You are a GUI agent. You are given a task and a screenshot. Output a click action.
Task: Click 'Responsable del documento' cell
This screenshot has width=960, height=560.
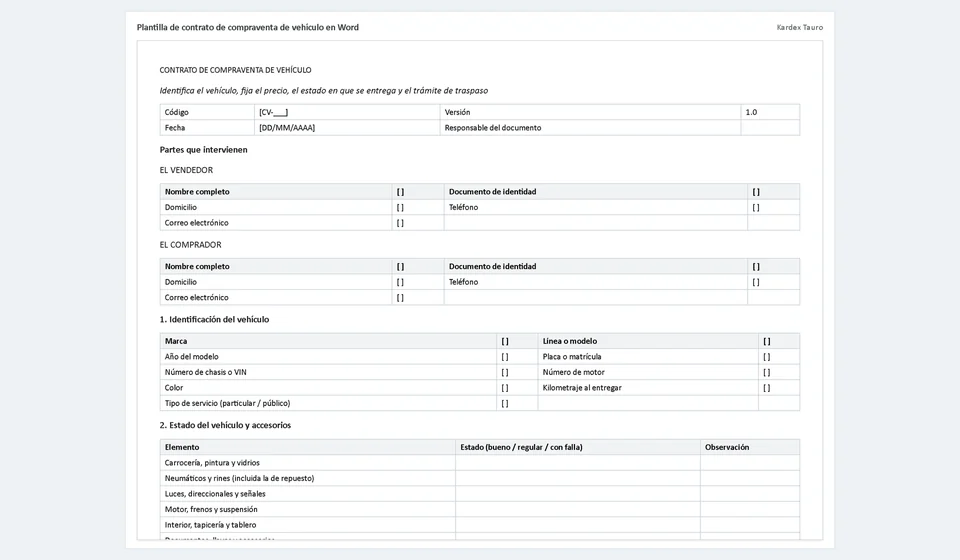(590, 128)
